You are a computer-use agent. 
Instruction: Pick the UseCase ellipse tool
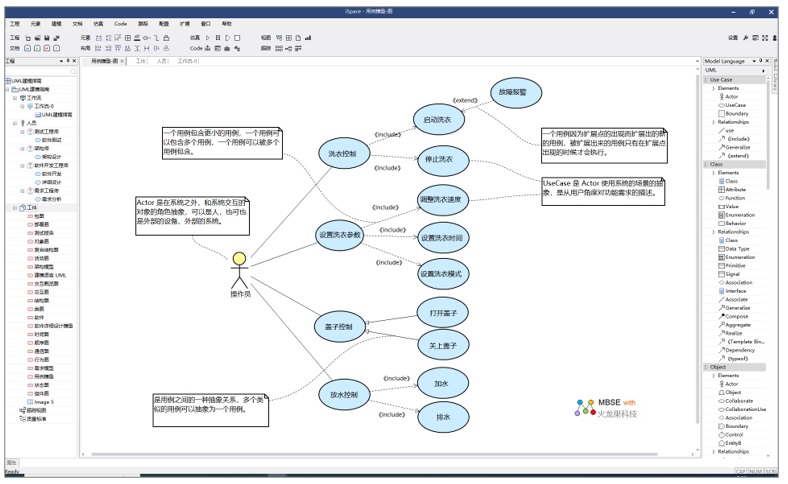pos(734,105)
